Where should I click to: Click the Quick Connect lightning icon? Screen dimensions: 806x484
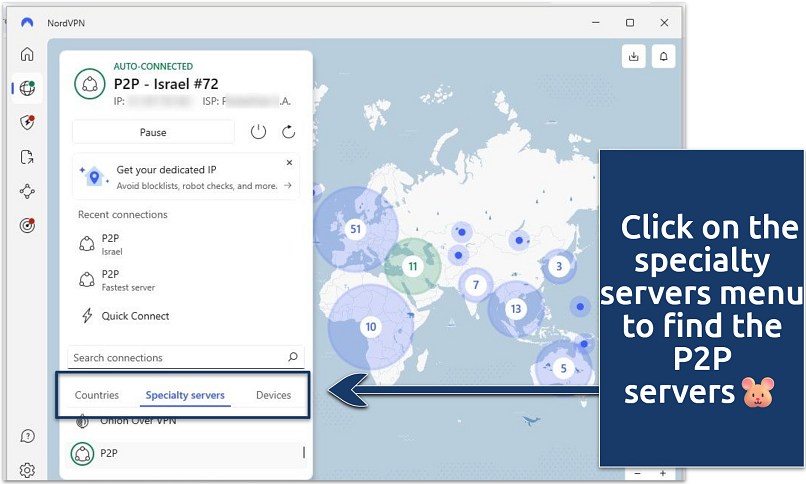tap(87, 315)
